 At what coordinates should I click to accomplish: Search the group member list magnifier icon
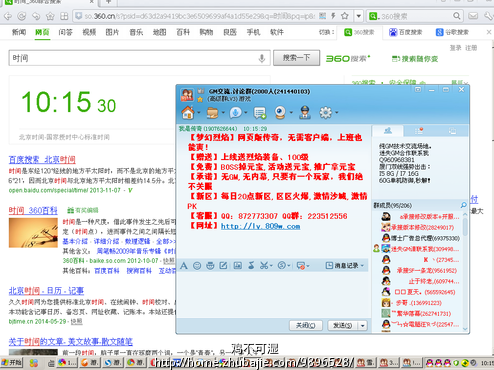click(463, 205)
